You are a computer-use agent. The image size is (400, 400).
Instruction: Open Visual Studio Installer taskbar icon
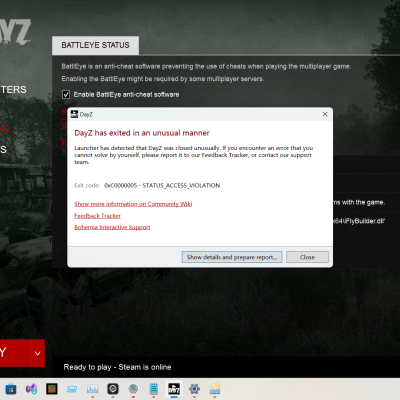pyautogui.click(x=31, y=389)
